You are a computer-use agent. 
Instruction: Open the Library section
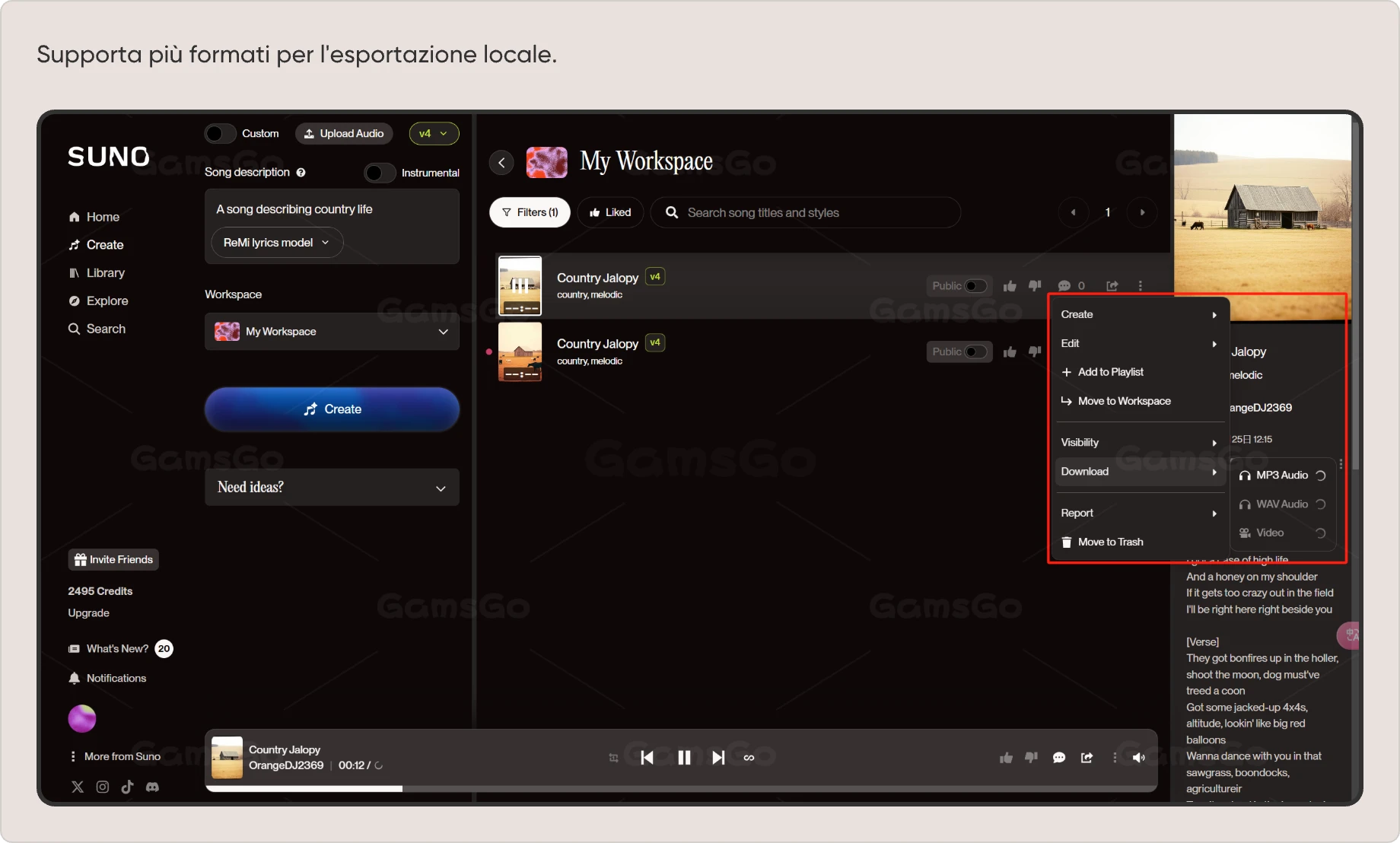coord(97,273)
